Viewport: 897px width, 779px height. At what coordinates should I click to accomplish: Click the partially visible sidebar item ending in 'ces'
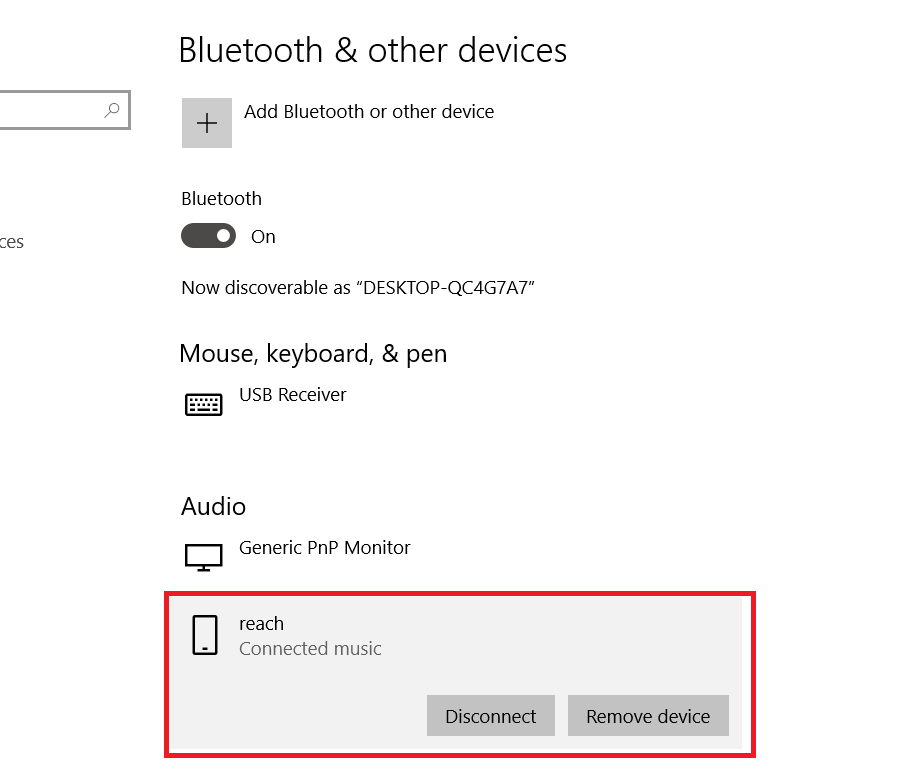11,242
